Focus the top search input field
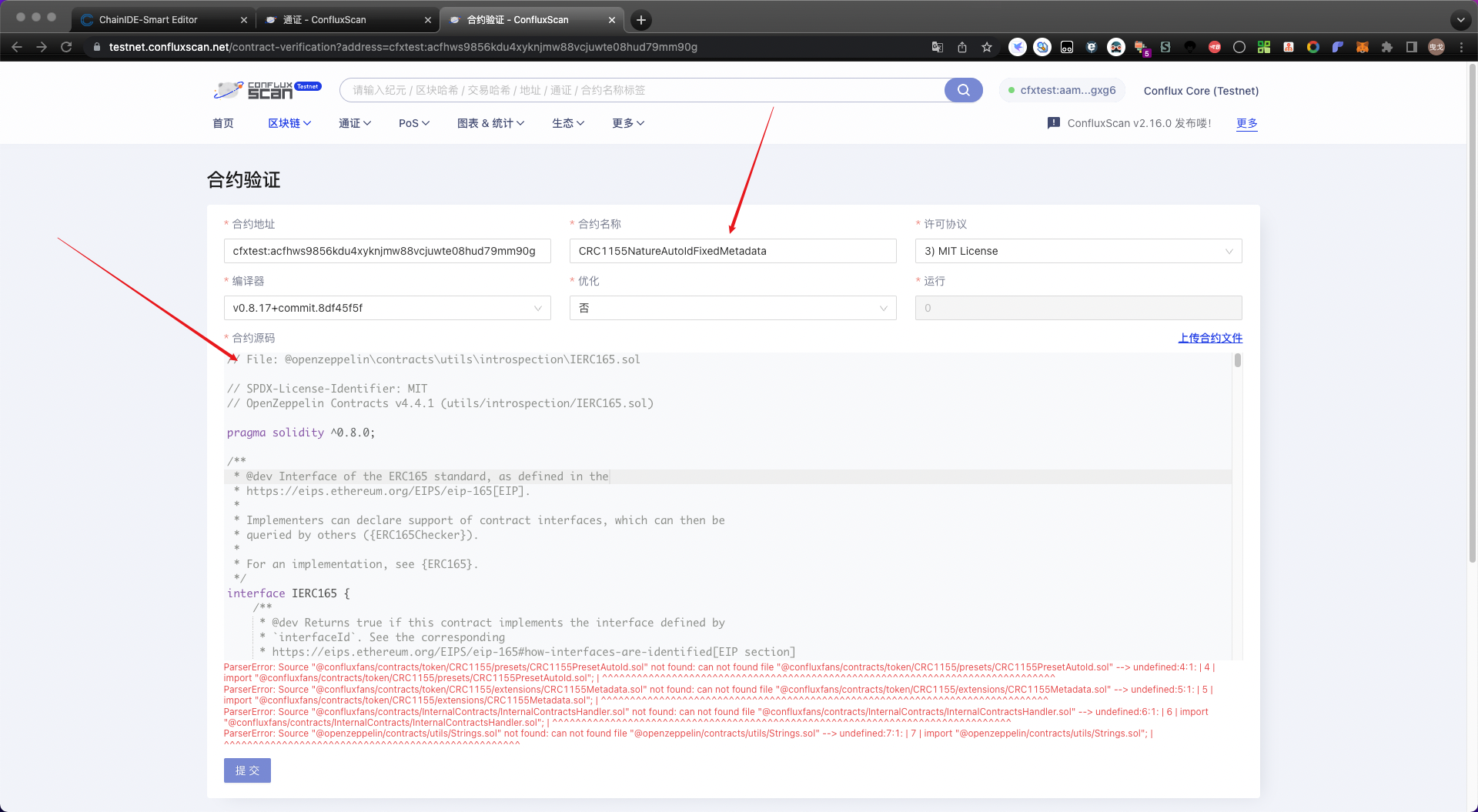This screenshot has width=1478, height=812. coord(643,90)
